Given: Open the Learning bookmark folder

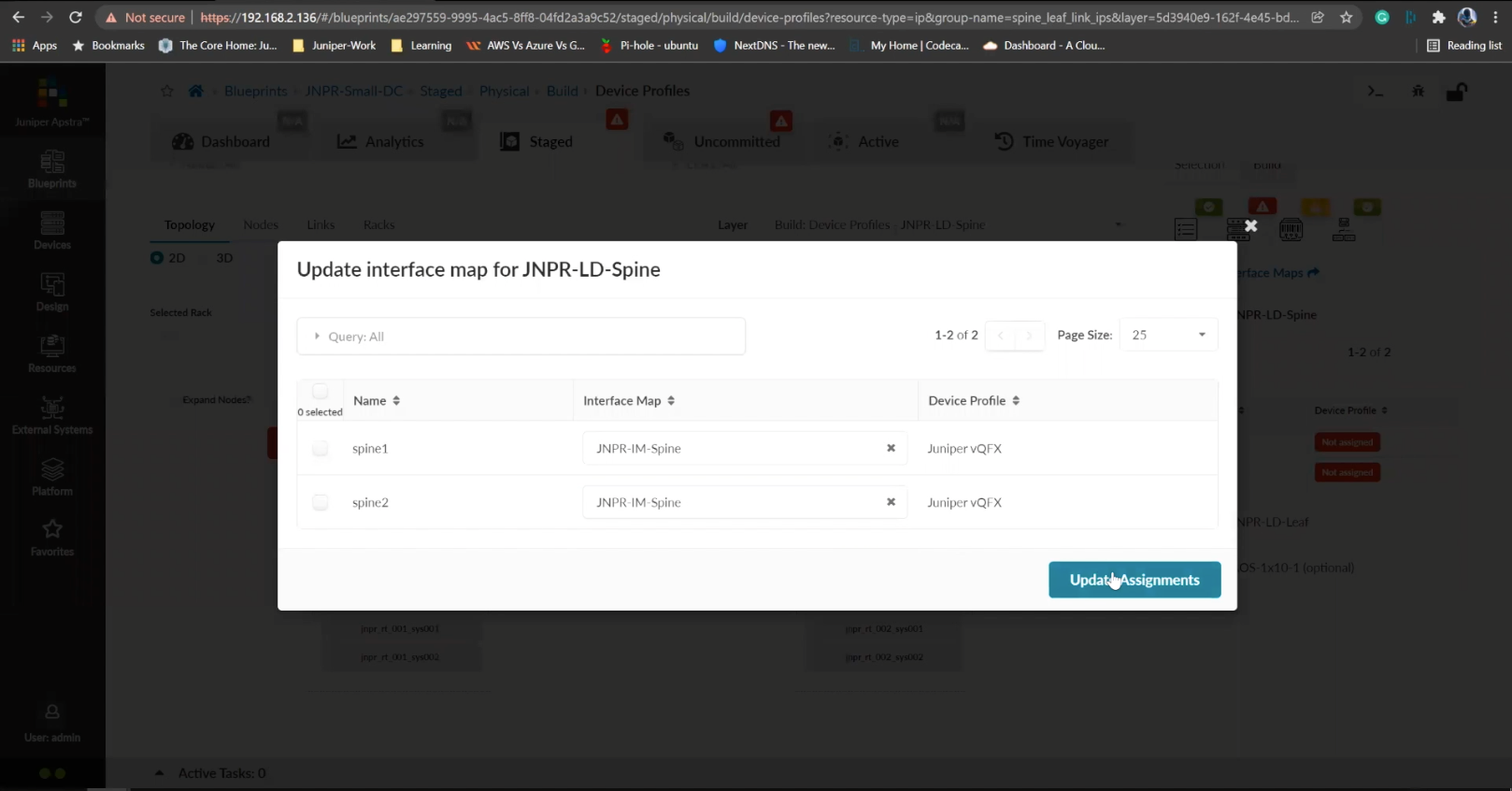Looking at the screenshot, I should (x=421, y=45).
